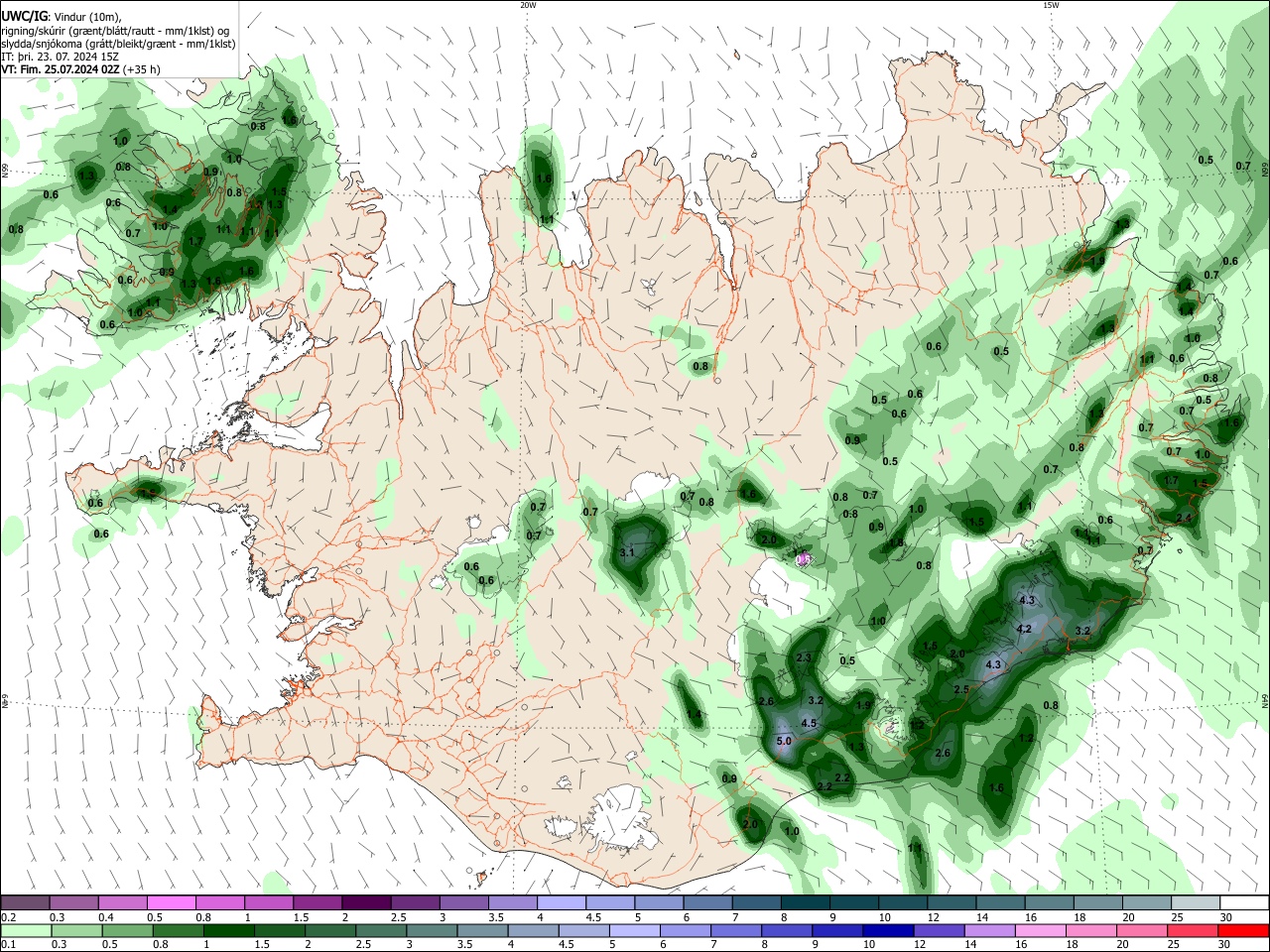Click the pale grey upper swatch between 25 and 30

[1195, 902]
